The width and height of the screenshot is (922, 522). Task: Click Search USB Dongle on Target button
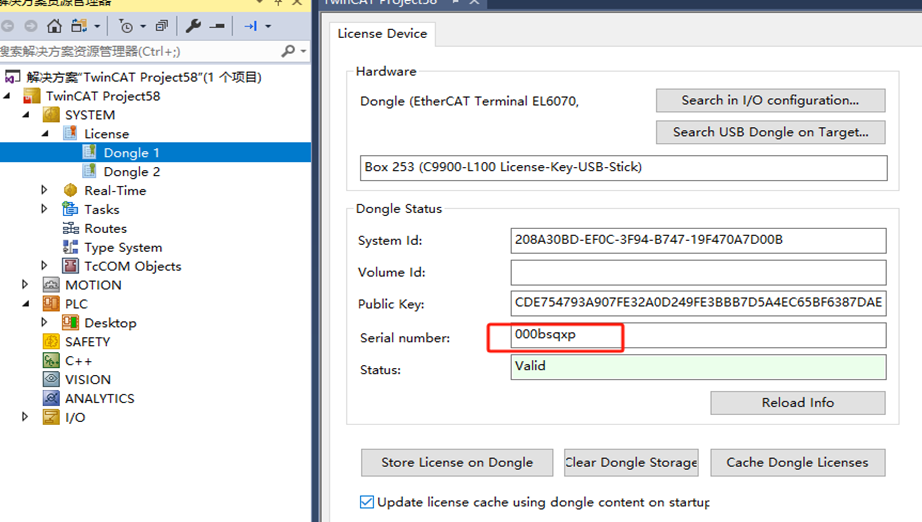tap(770, 132)
